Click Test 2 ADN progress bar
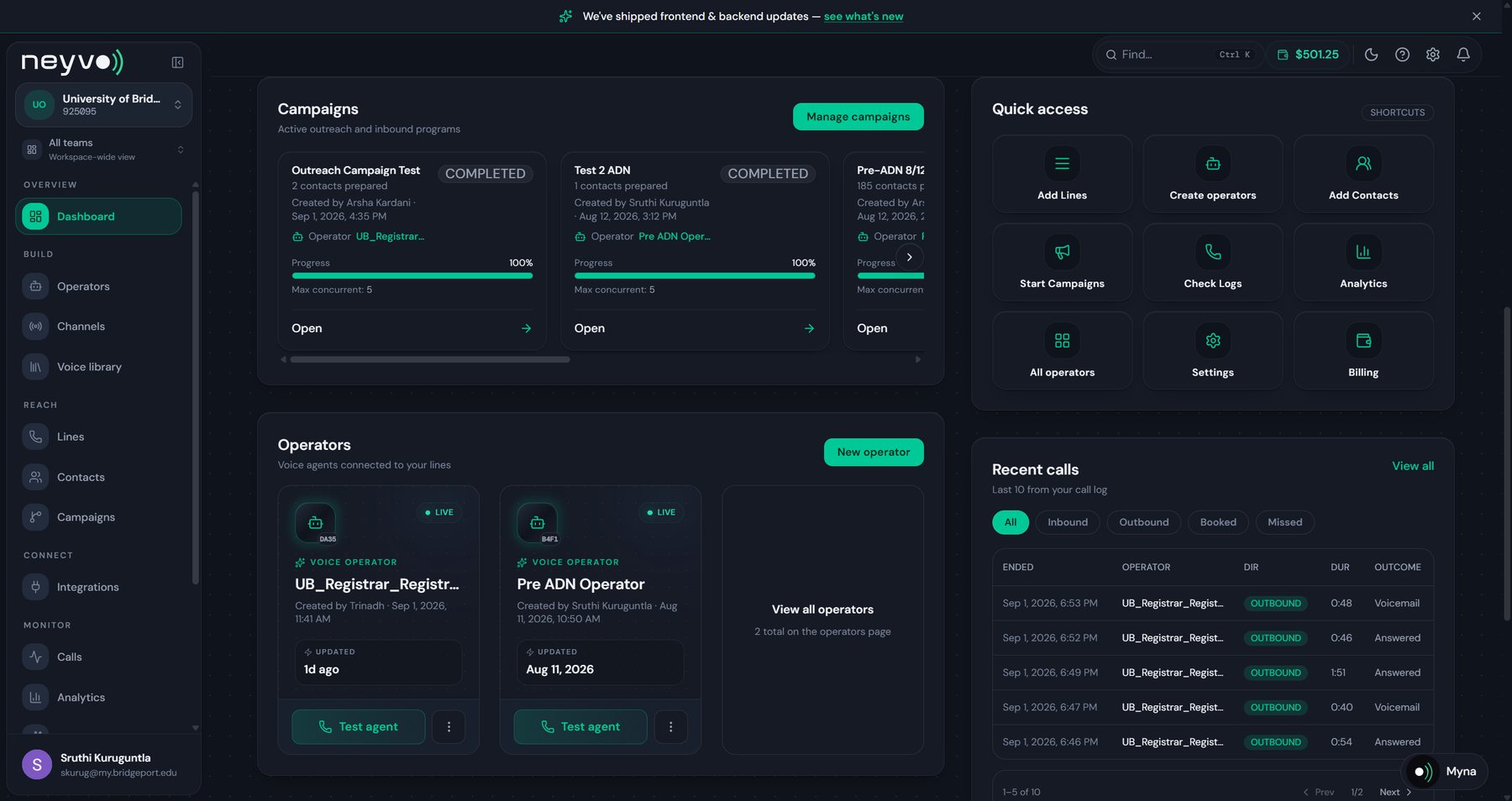The height and width of the screenshot is (801, 1512). pos(695,275)
